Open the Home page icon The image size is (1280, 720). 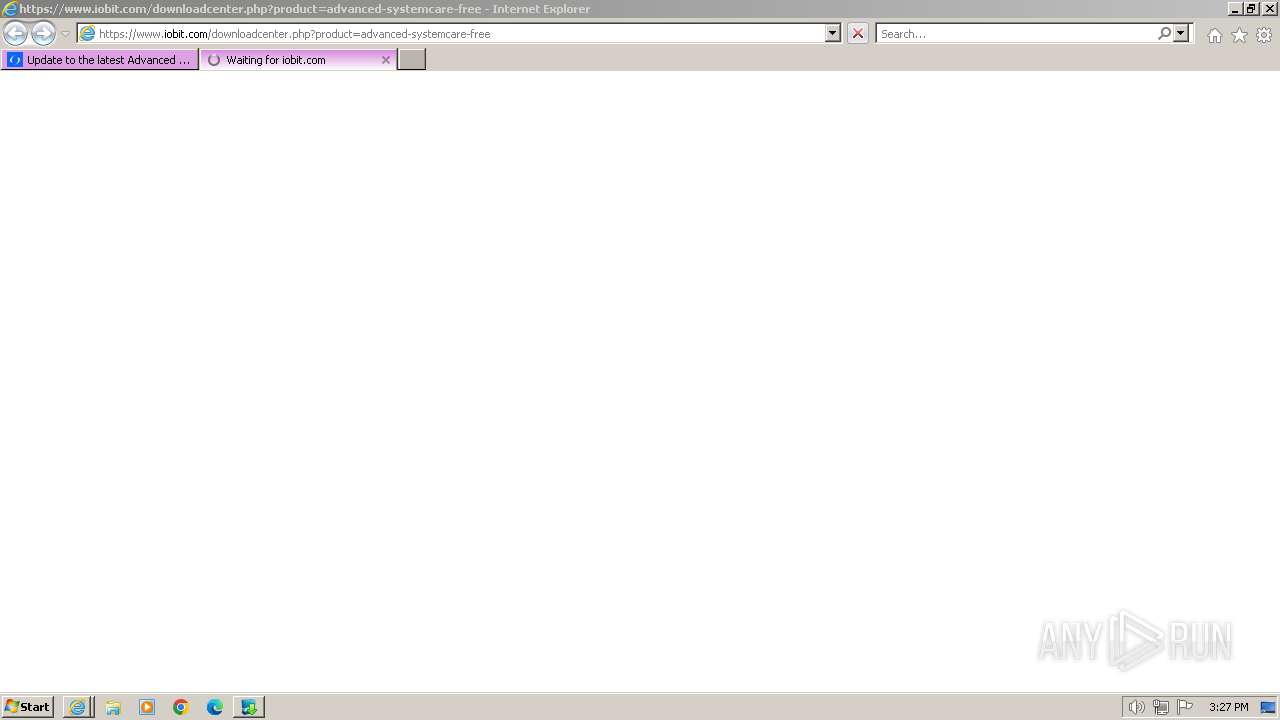click(1214, 35)
